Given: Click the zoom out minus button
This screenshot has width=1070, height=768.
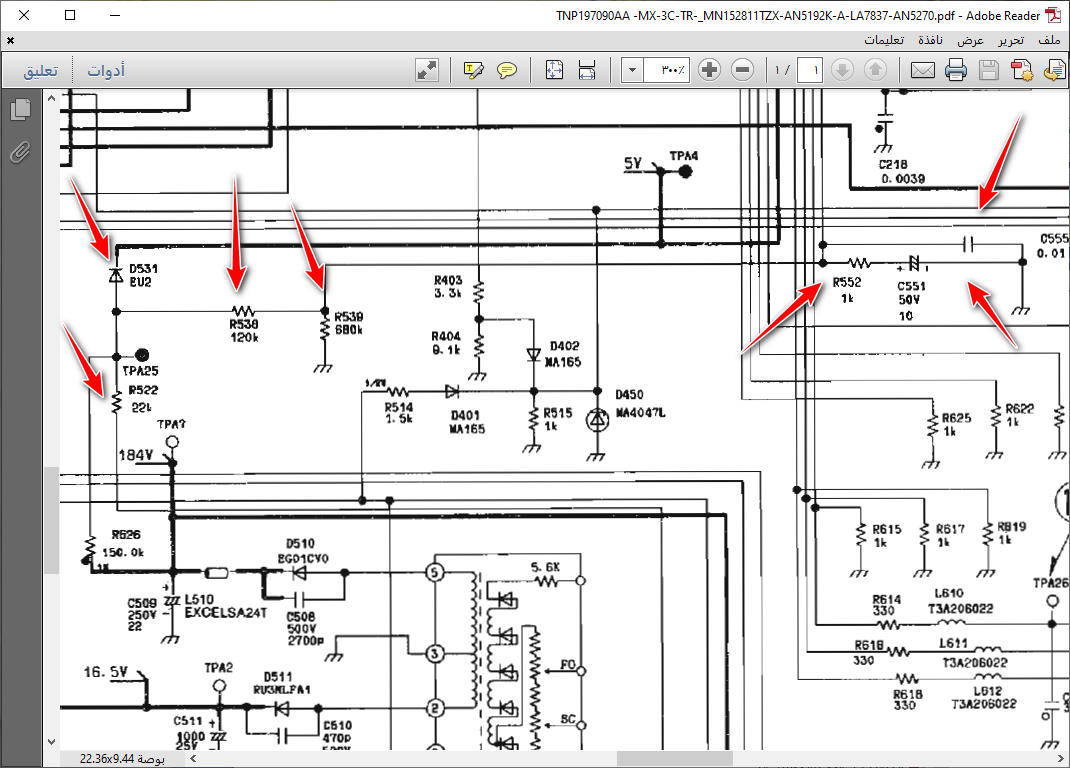Looking at the screenshot, I should 742,70.
